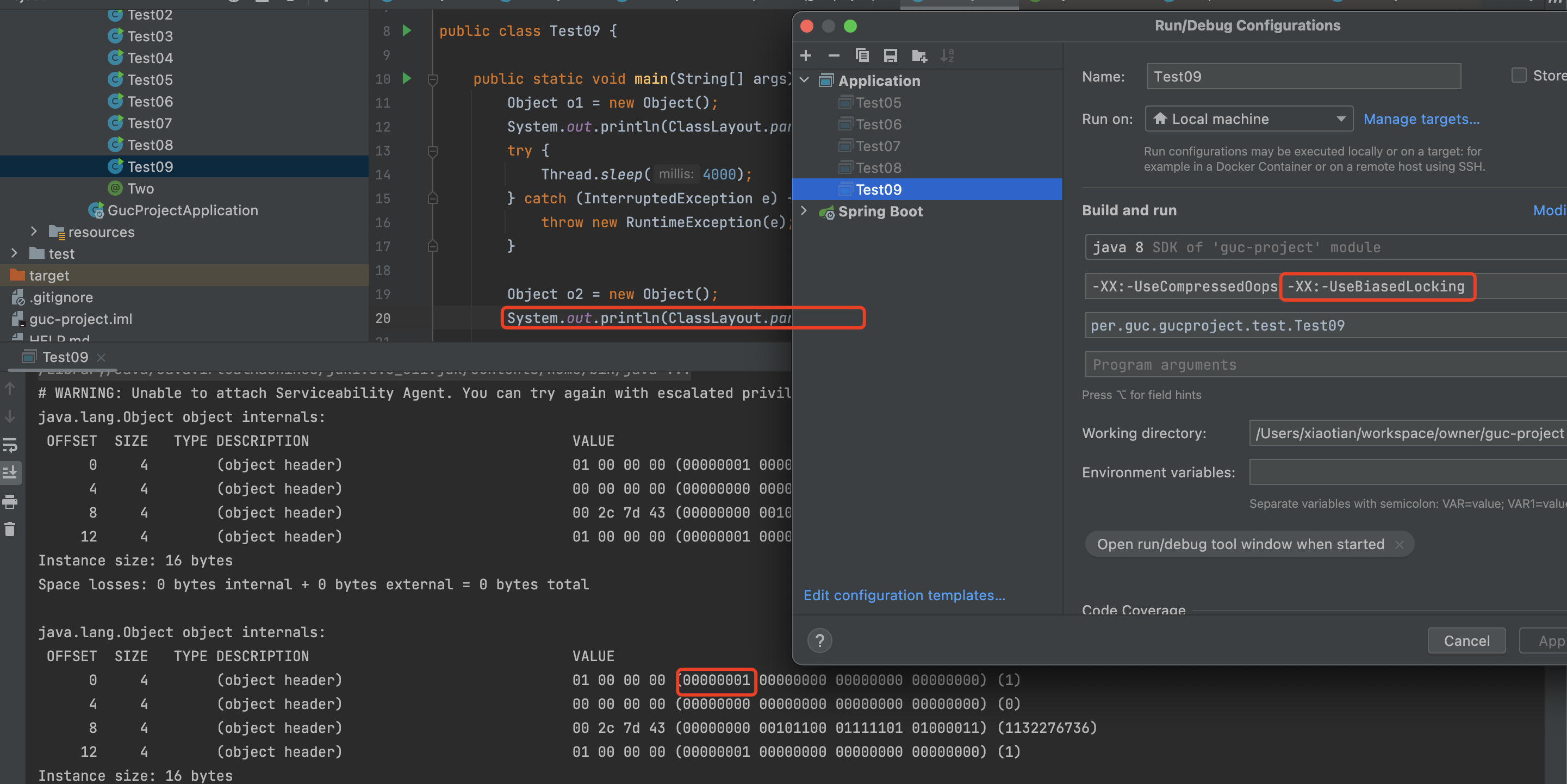Select Test07 in the configurations list

coord(878,146)
